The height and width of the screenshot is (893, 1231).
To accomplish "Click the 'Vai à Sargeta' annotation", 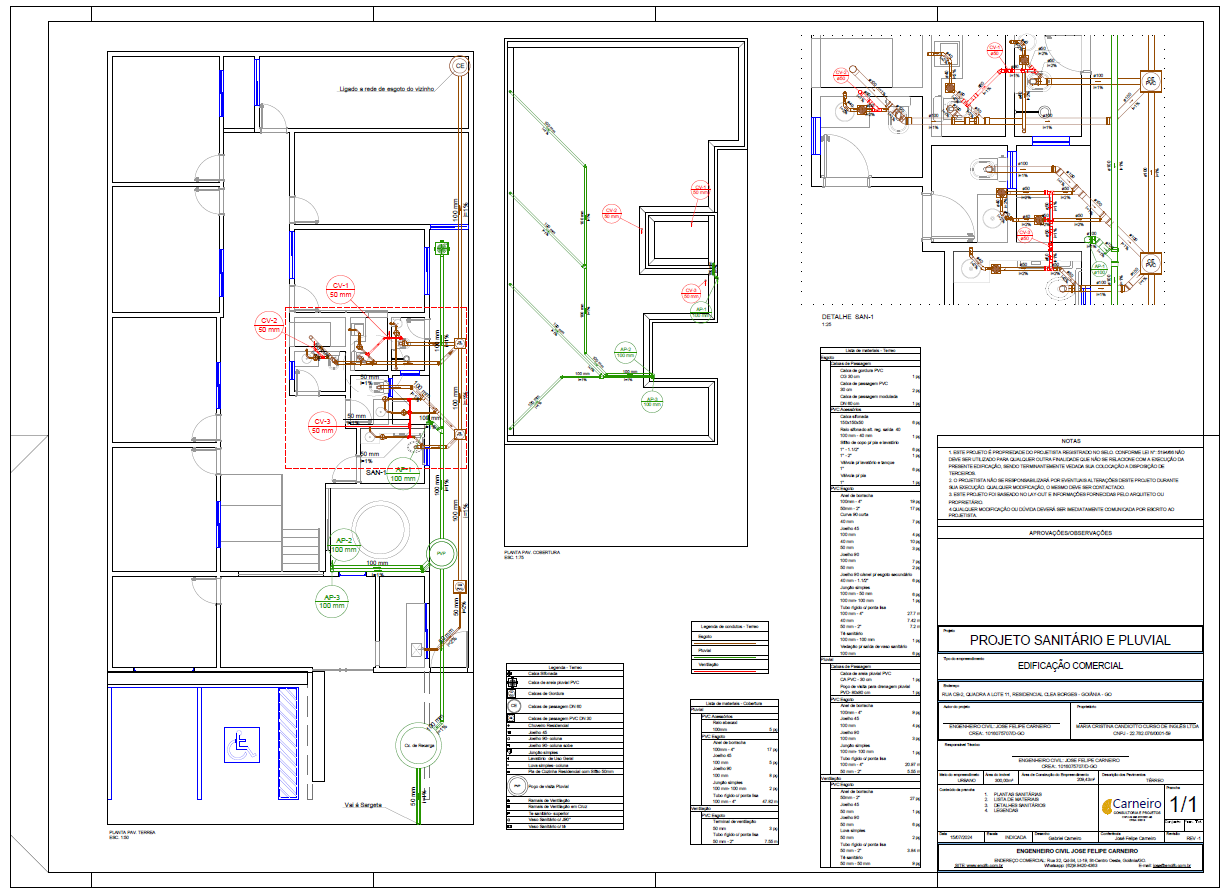I will [365, 804].
